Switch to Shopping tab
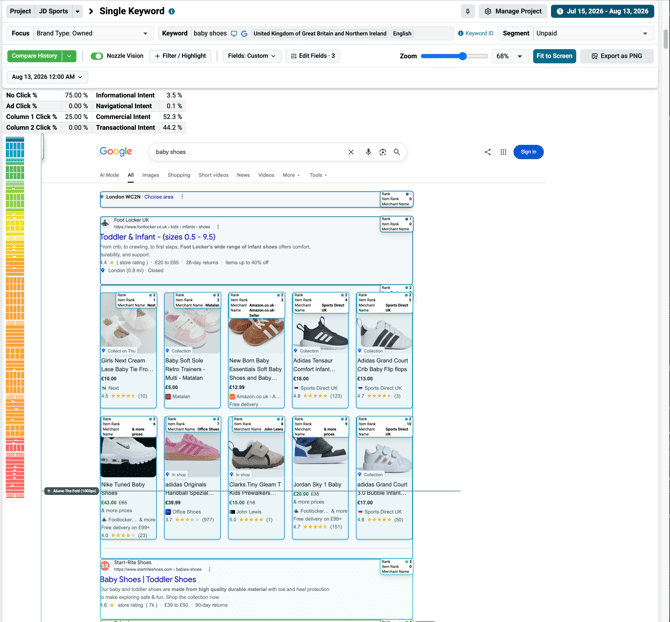Screen dimensions: 670x622 click(x=179, y=175)
